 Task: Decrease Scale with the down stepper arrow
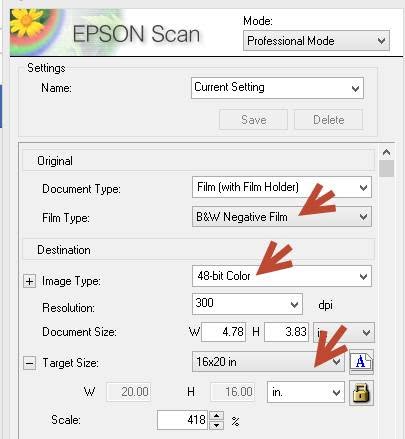point(217,425)
